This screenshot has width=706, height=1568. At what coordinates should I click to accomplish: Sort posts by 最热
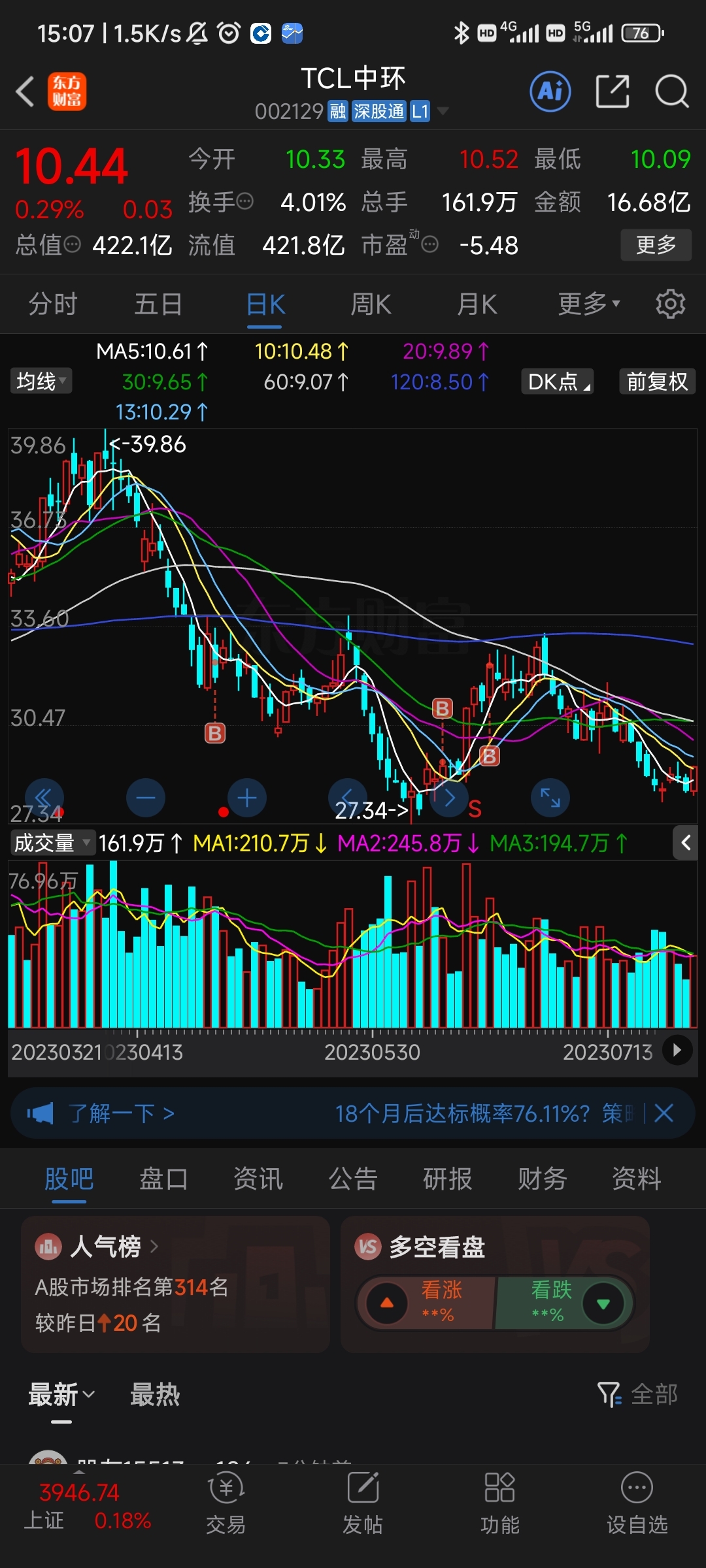[x=155, y=1395]
